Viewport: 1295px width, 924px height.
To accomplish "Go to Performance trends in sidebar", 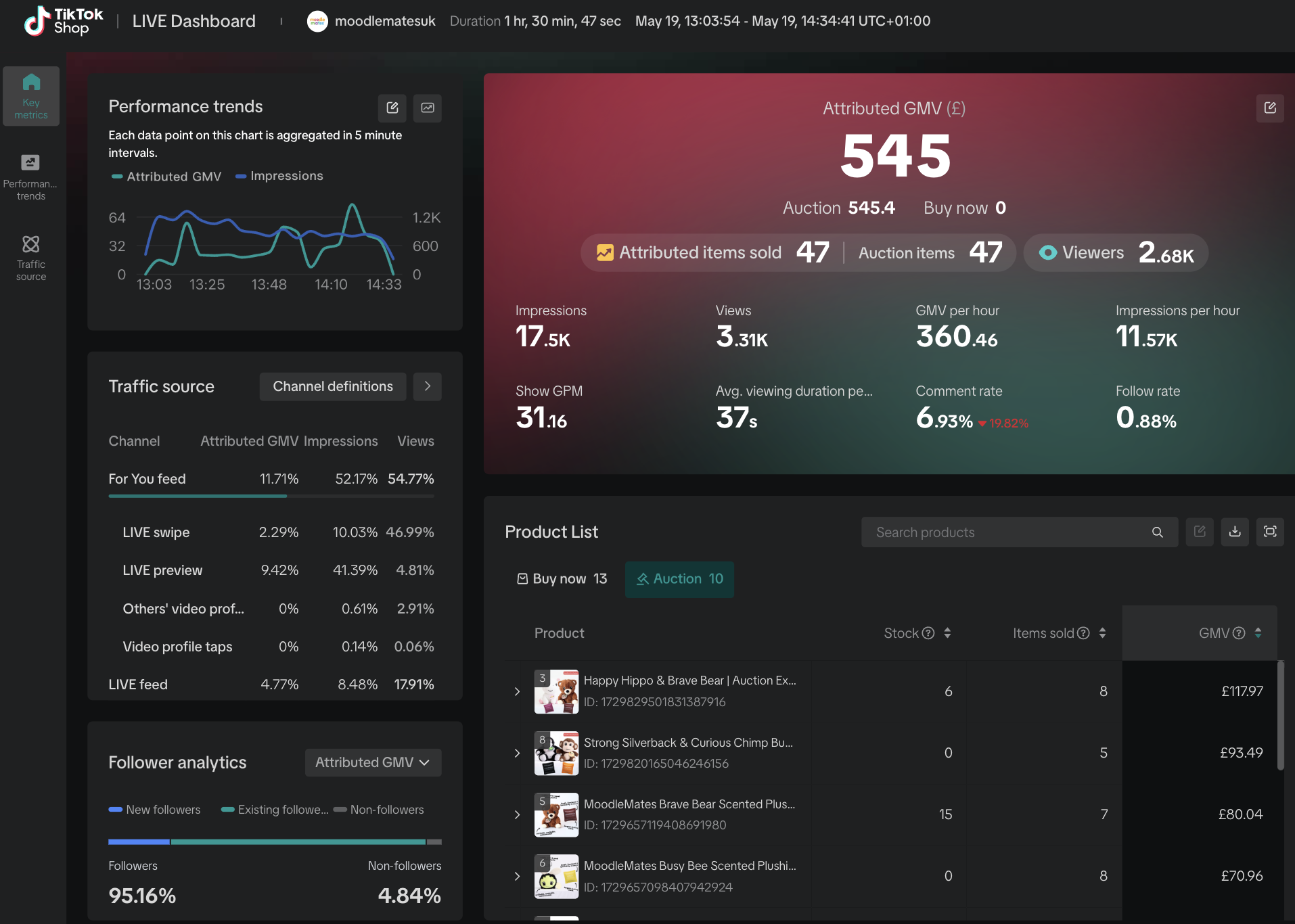I will tap(31, 177).
